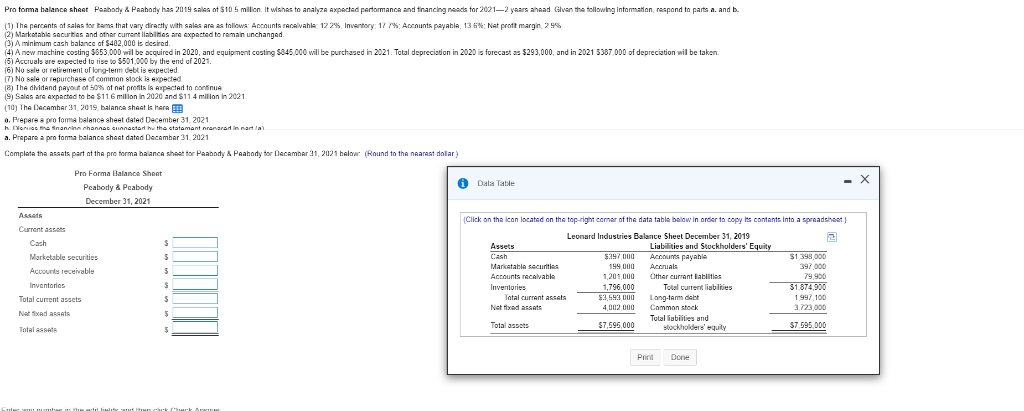Click the Marketable securities value 199,000
1024x411 pixels.
622,267
